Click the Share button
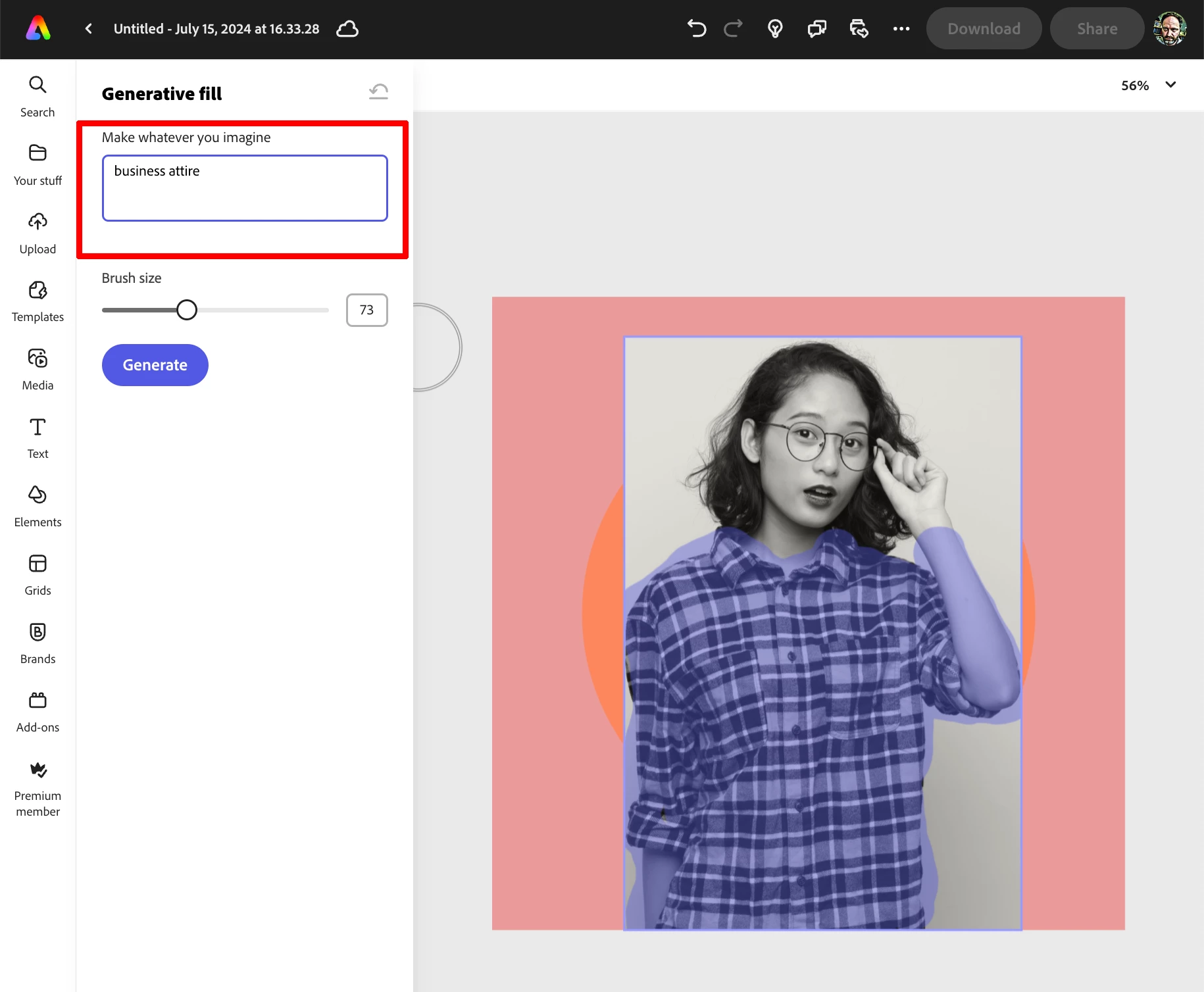The image size is (1204, 992). pyautogui.click(x=1097, y=28)
